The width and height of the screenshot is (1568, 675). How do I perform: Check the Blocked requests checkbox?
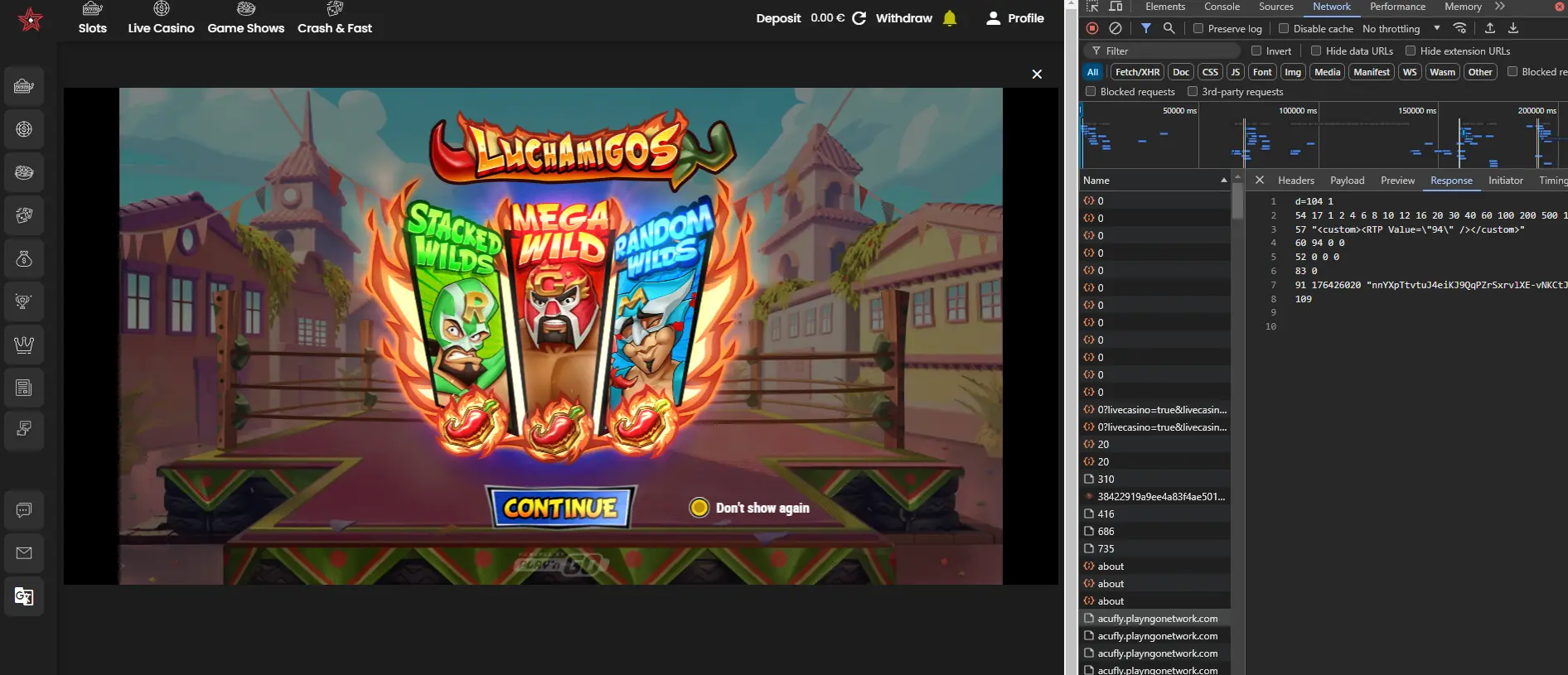pyautogui.click(x=1091, y=91)
